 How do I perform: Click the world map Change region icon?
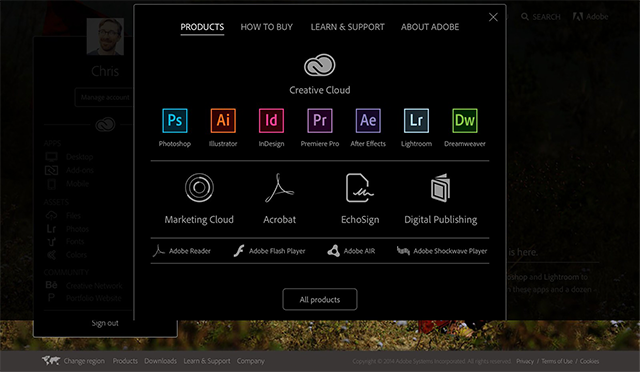pos(51,361)
